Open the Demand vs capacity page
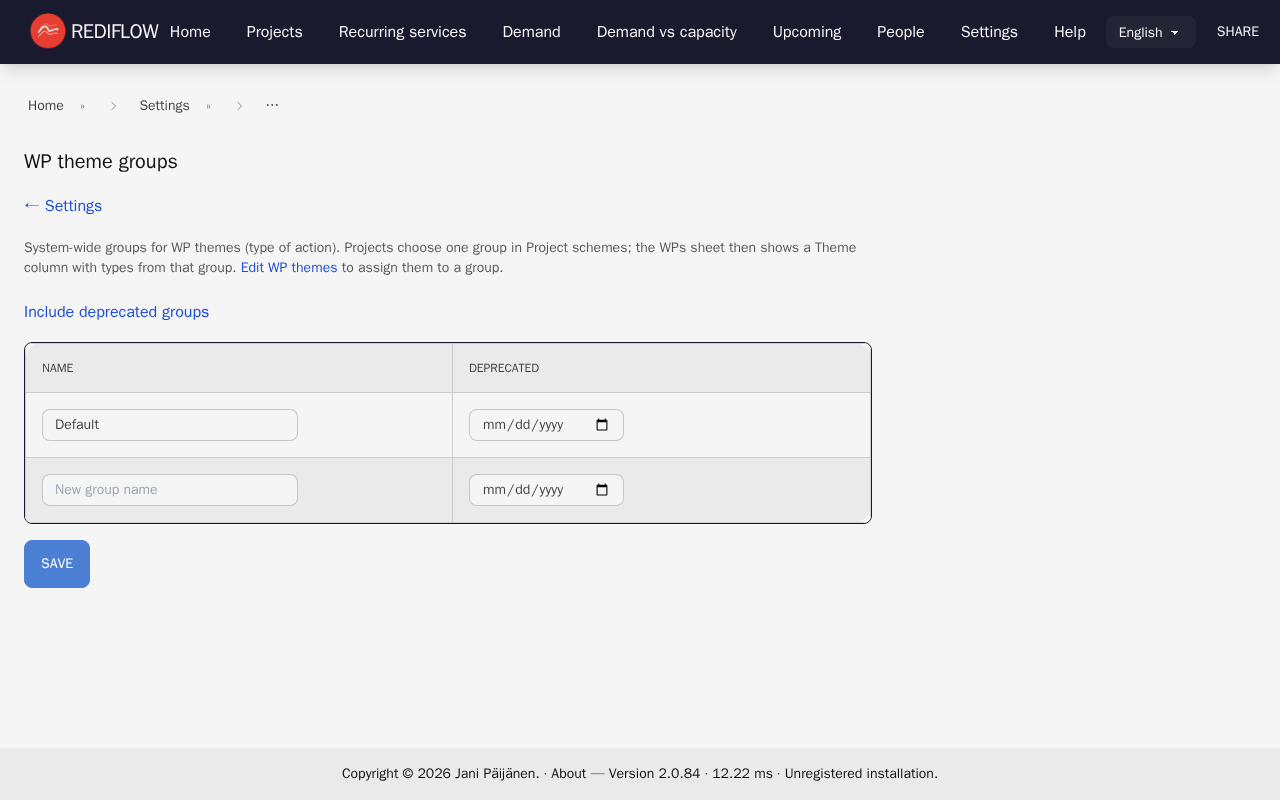Image resolution: width=1280 pixels, height=800 pixels. 666,31
